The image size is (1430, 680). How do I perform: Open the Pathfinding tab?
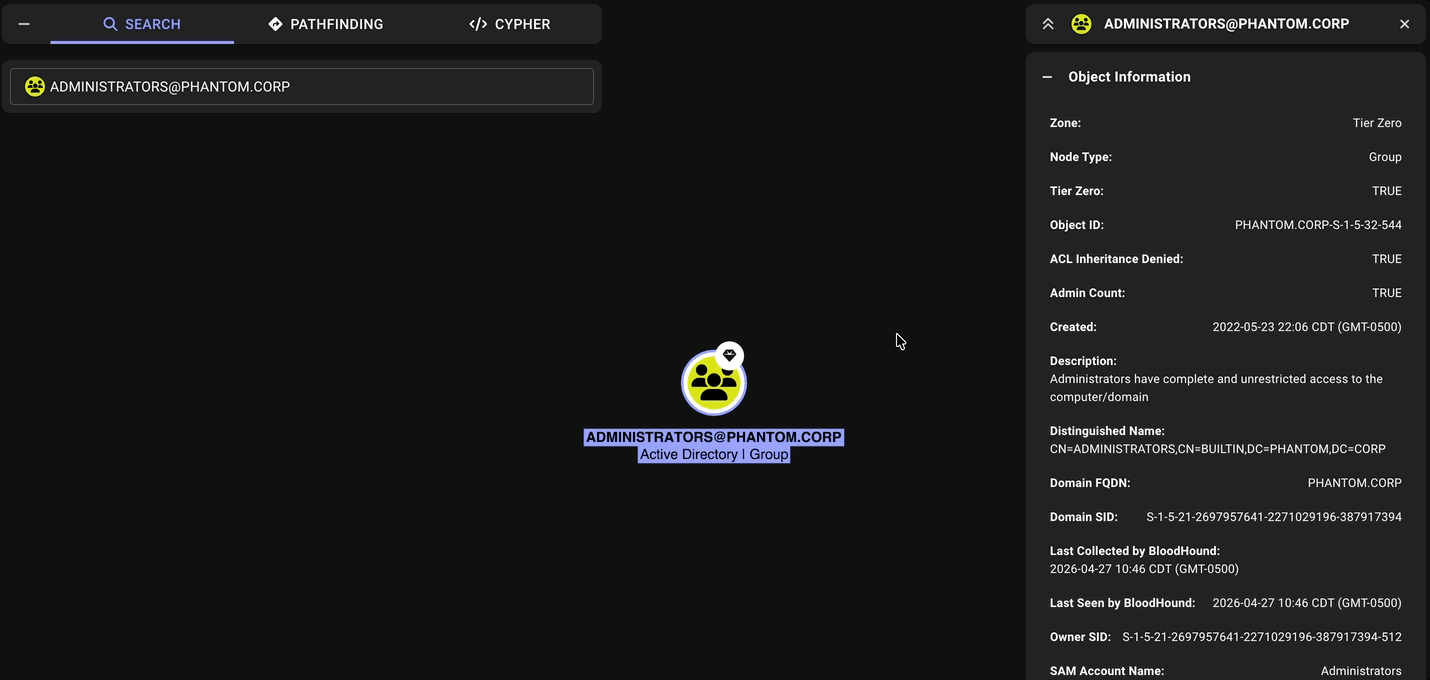(326, 24)
